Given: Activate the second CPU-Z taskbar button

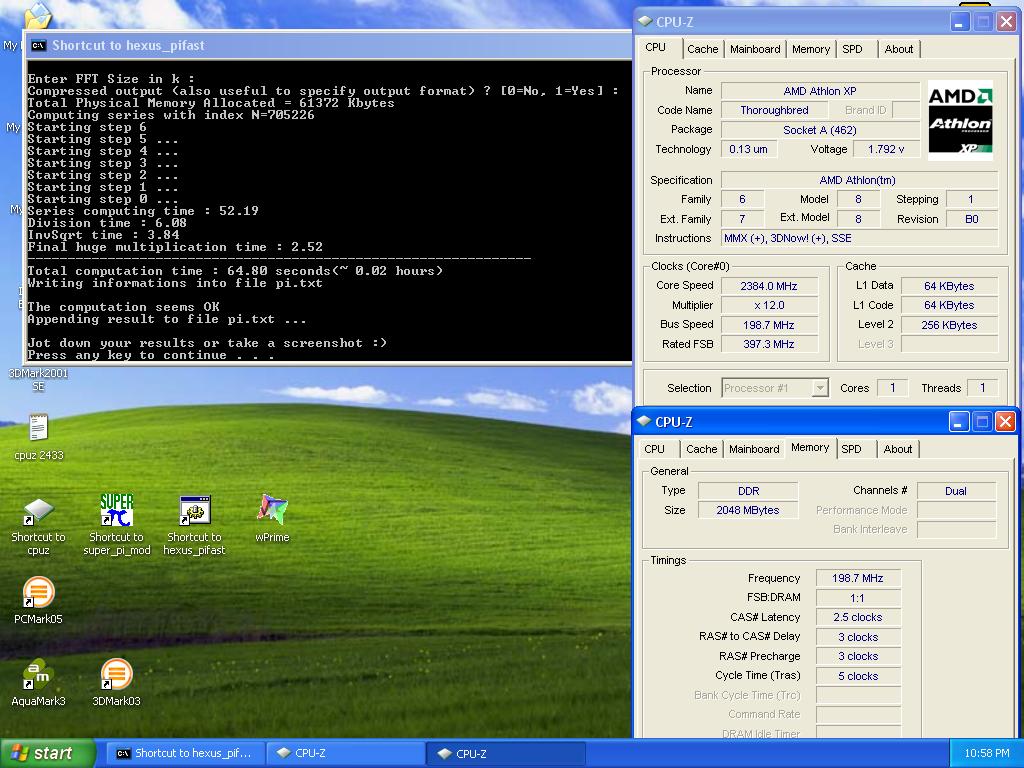Looking at the screenshot, I should tap(506, 753).
